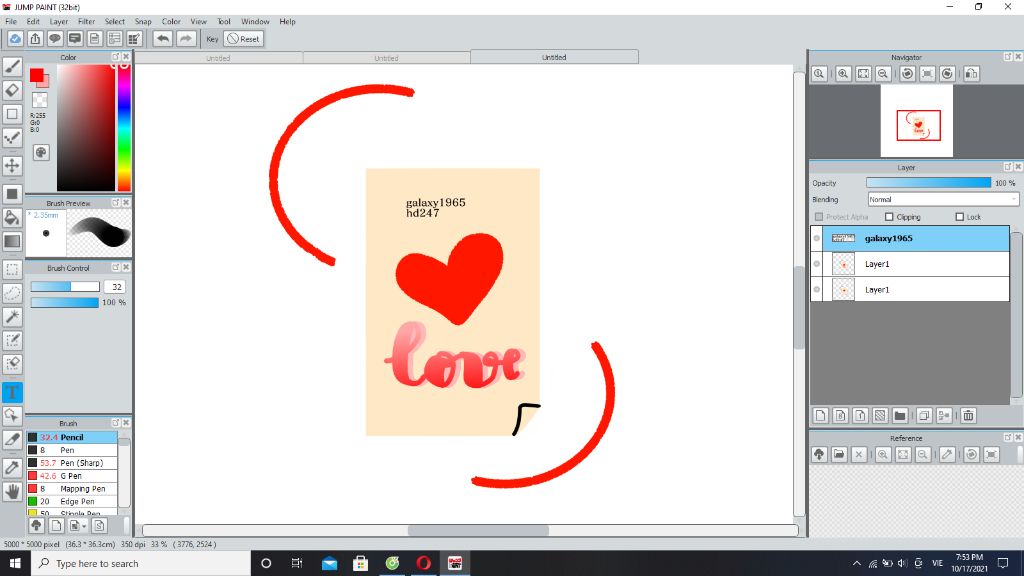Click Navigator flip canvas icon
Screen dimensions: 1024x576
coord(972,74)
